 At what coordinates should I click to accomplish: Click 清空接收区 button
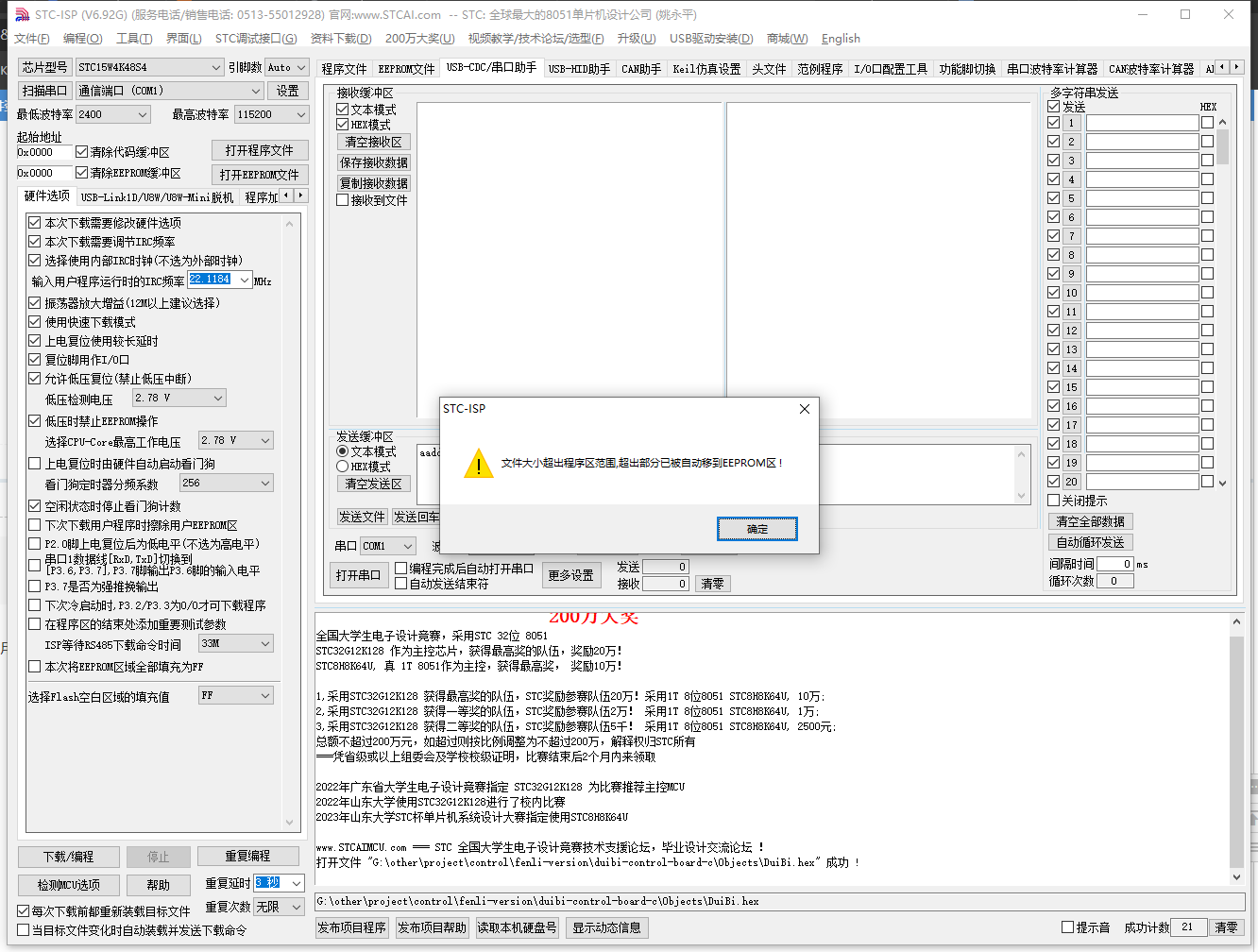click(x=373, y=142)
